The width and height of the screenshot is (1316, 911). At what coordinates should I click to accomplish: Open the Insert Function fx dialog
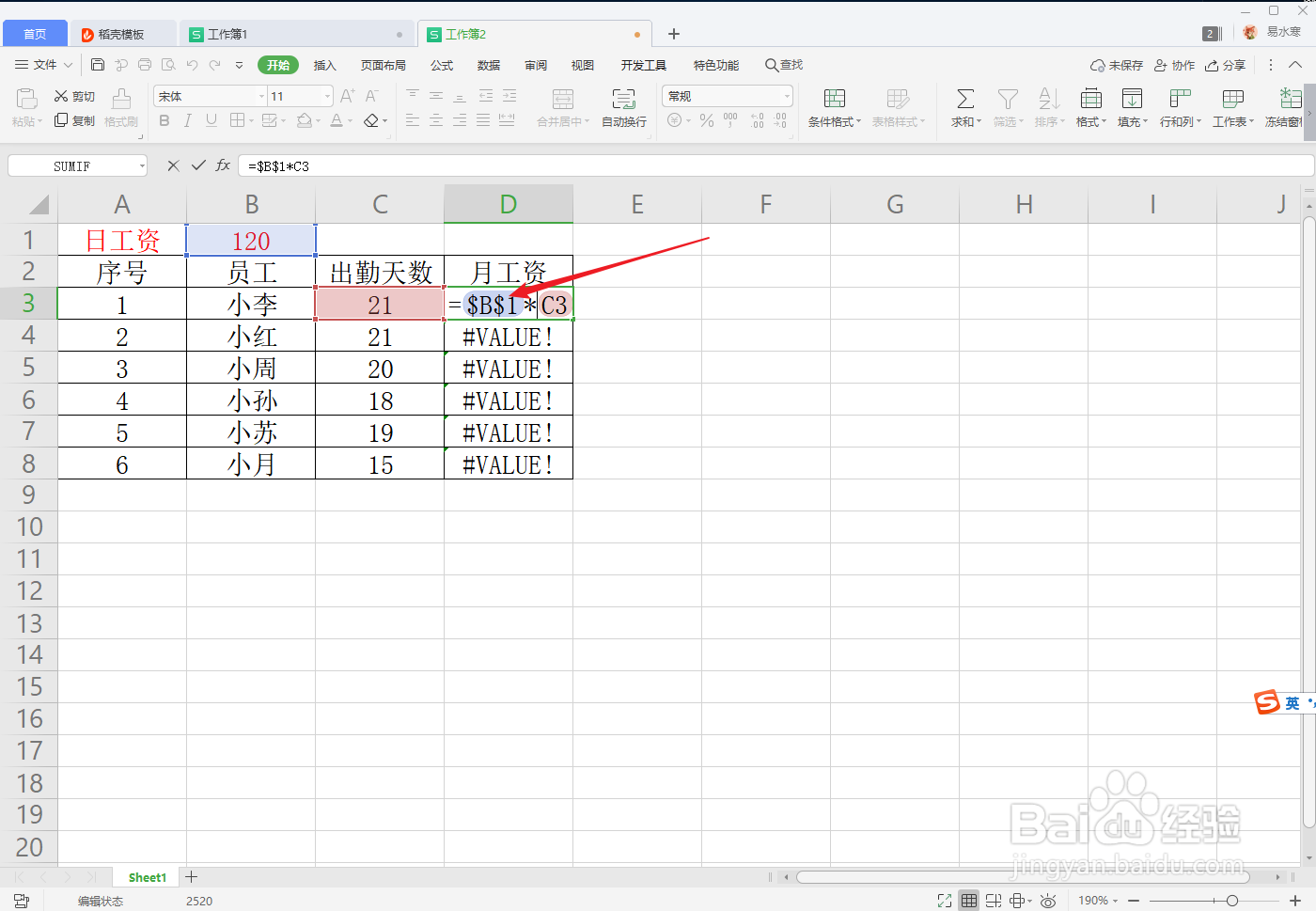tap(223, 165)
